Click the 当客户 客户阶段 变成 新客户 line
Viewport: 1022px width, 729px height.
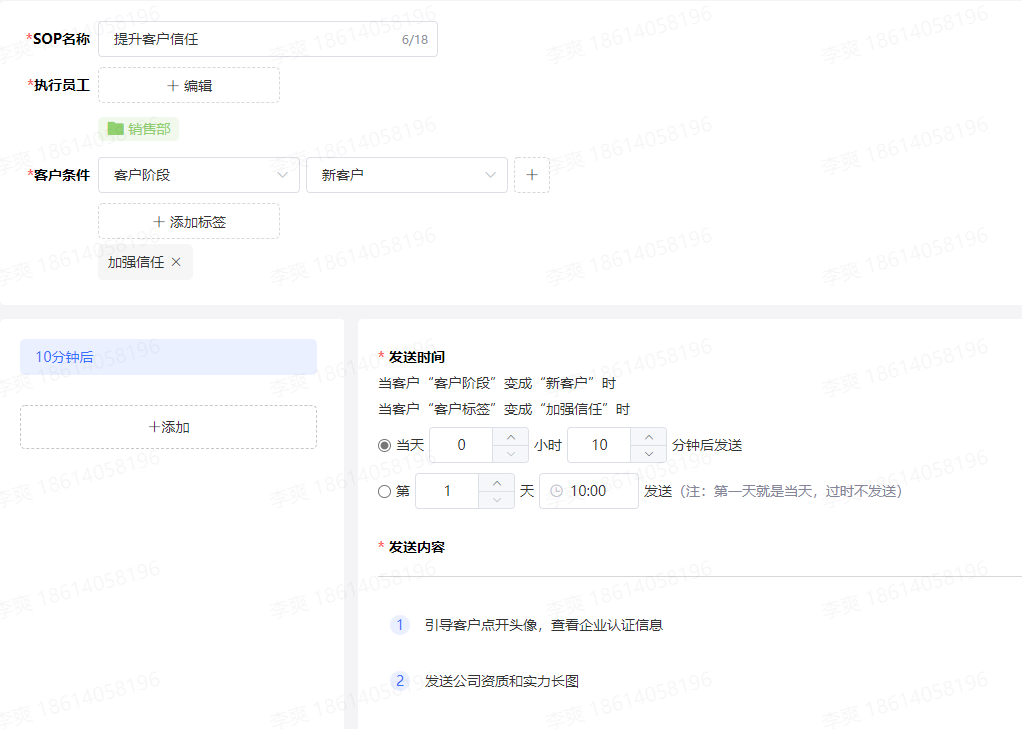point(497,383)
